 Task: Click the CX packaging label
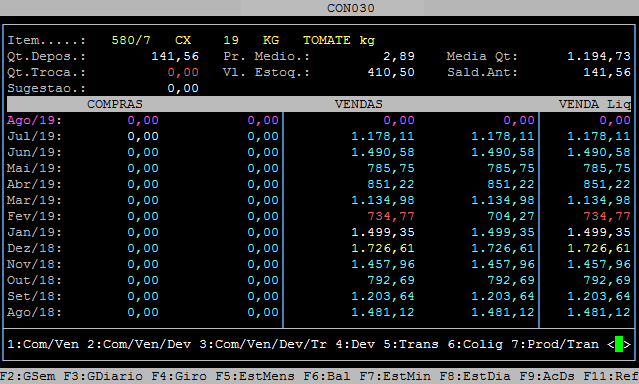tap(183, 40)
